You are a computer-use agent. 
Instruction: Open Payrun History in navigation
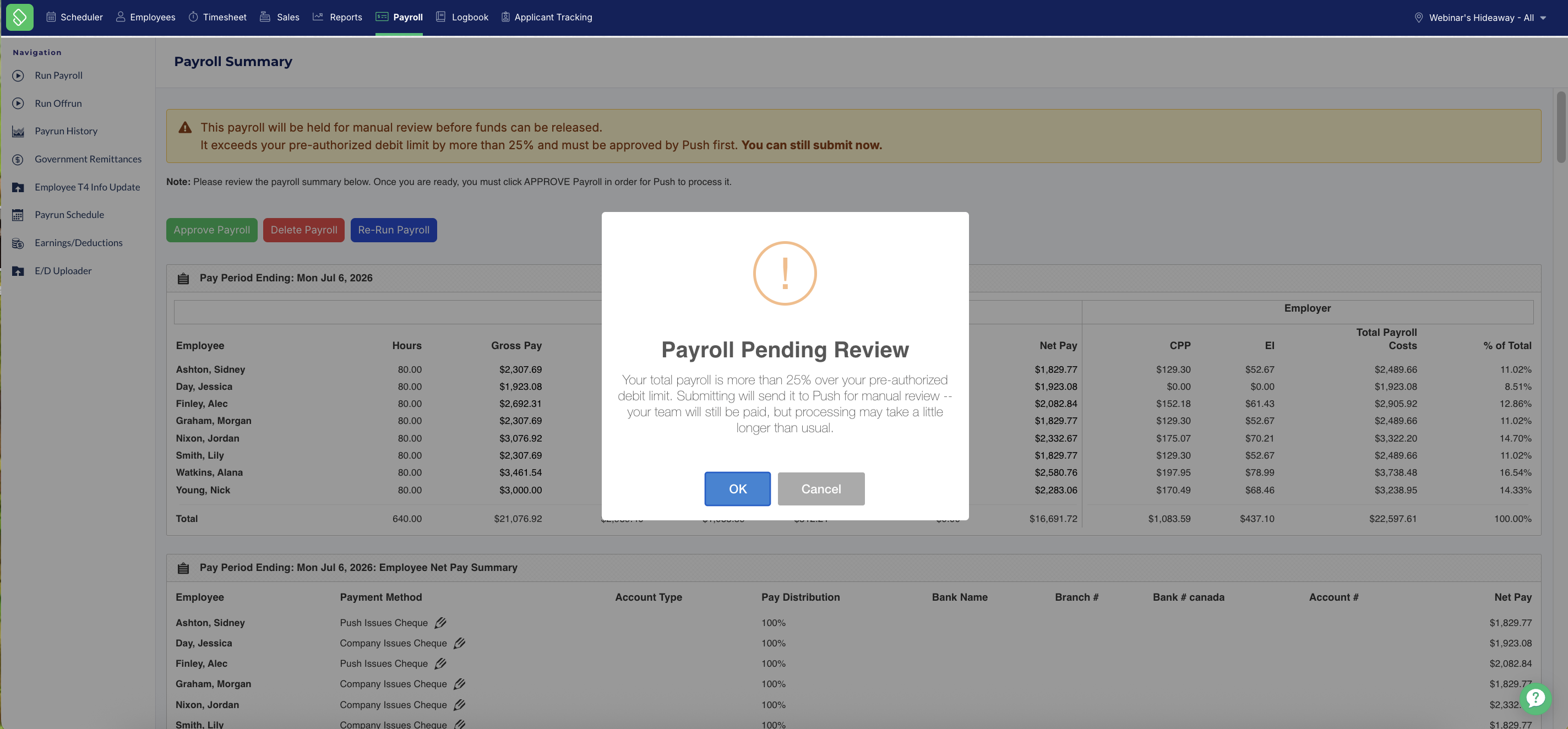tap(66, 132)
